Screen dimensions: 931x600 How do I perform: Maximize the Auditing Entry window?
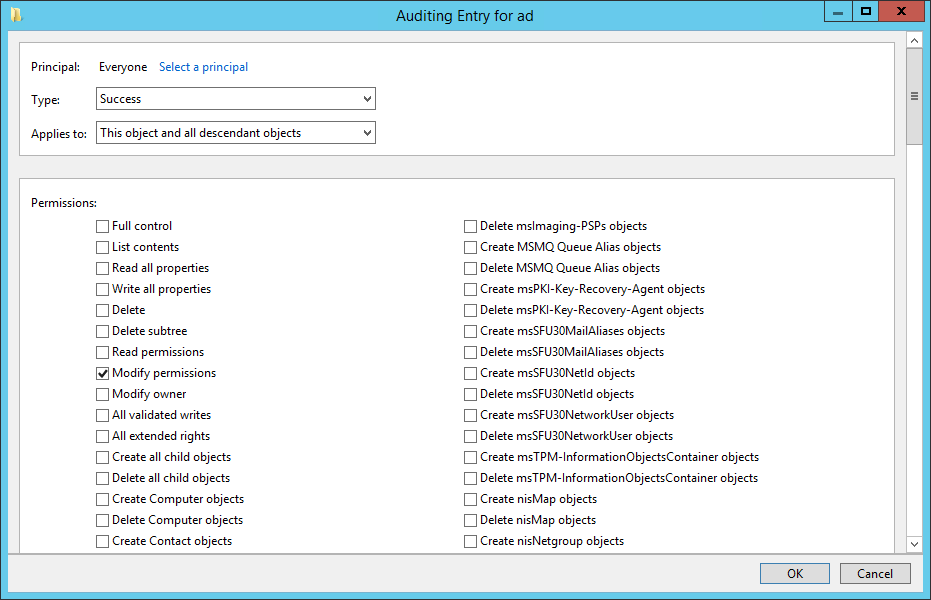(x=866, y=12)
